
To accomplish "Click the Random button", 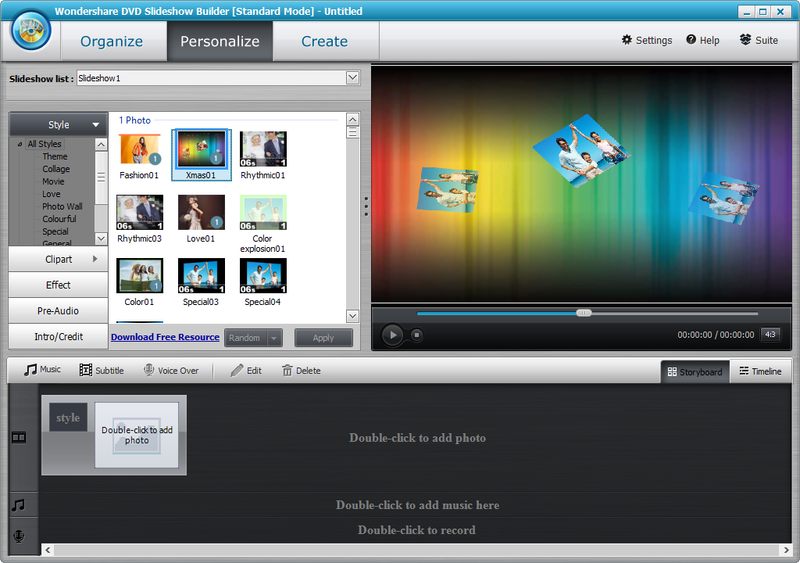I will [x=245, y=338].
